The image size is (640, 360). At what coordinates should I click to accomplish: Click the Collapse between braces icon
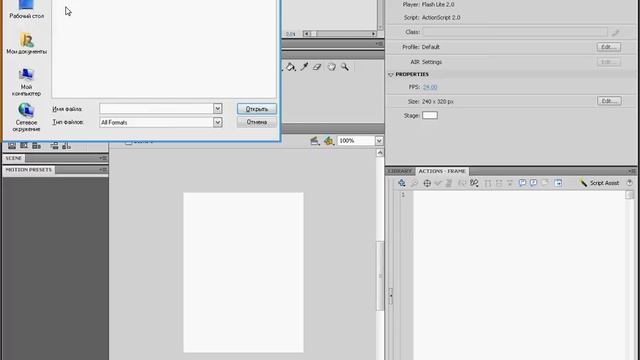pyautogui.click(x=488, y=183)
